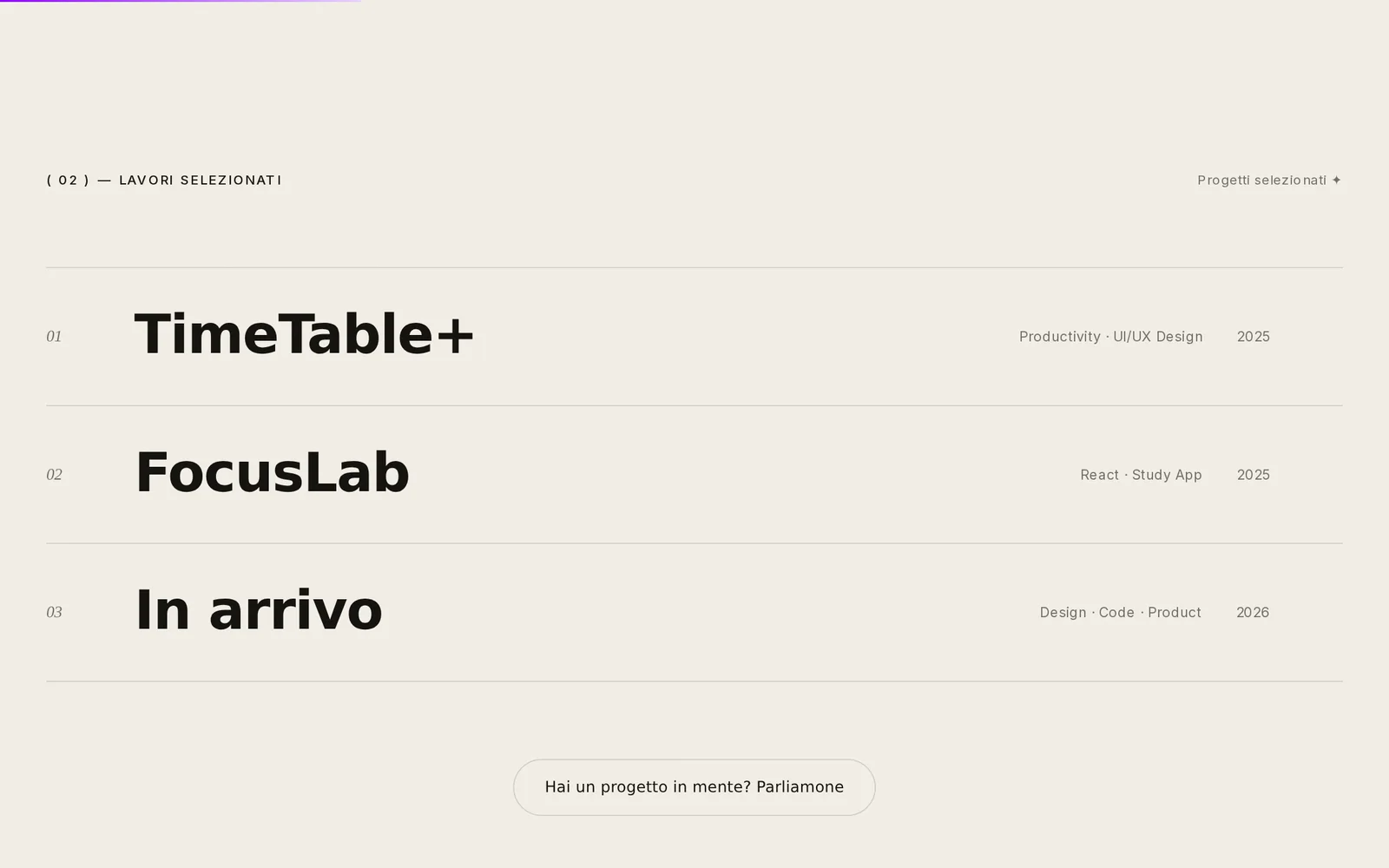Open the FocusLab project title
The height and width of the screenshot is (868, 1389).
coord(272,473)
